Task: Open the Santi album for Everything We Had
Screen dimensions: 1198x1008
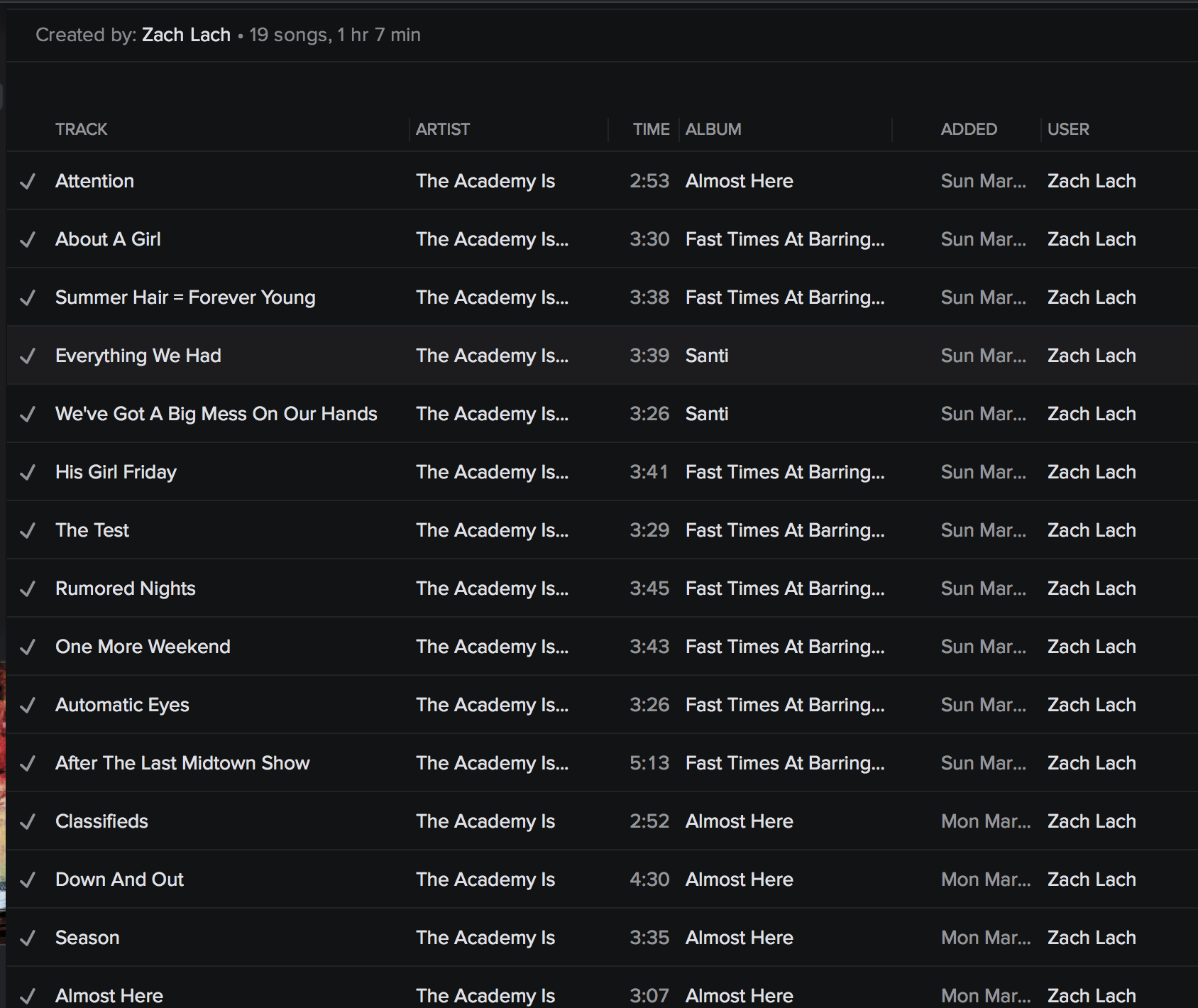Action: tap(707, 356)
